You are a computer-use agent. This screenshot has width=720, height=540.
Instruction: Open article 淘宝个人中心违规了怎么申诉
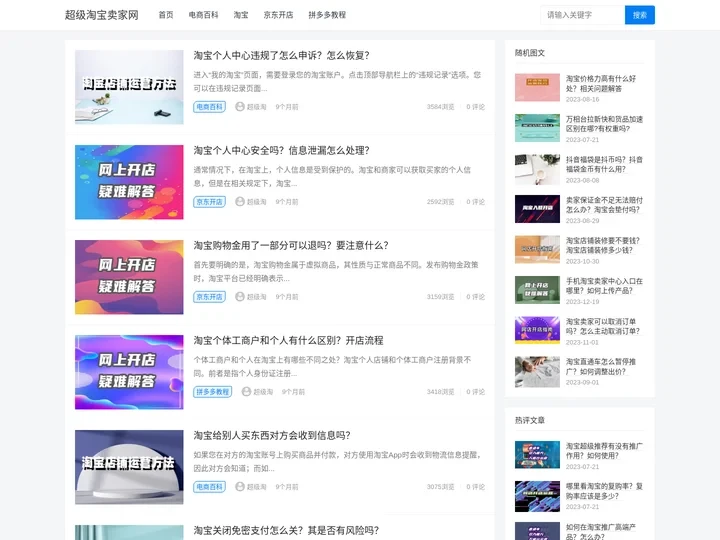tap(281, 56)
